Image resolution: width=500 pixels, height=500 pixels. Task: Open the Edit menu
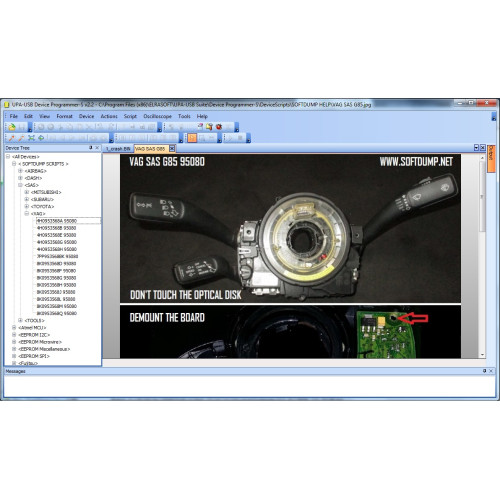coord(28,116)
